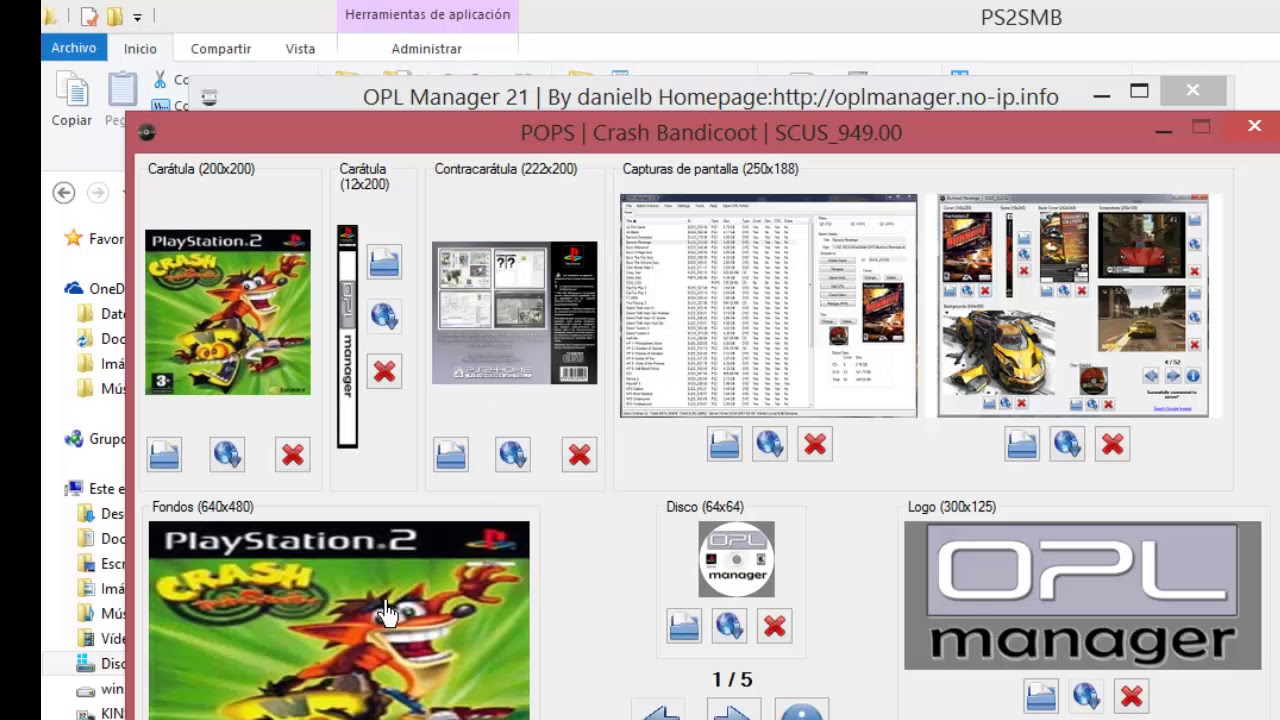Click the Fondos (640x480) background image
1280x720 pixels.
tap(339, 620)
